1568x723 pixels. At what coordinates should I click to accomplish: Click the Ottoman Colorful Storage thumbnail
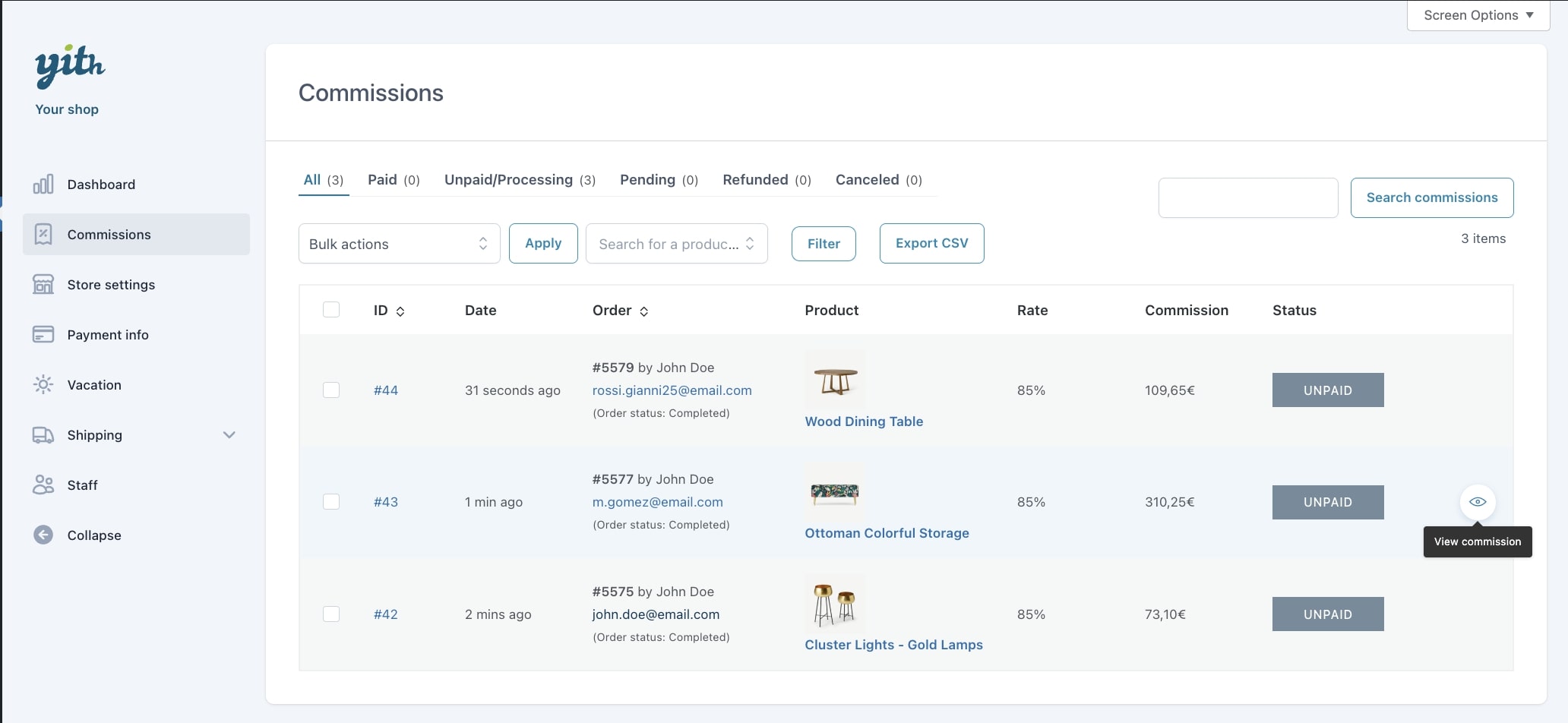tap(835, 494)
